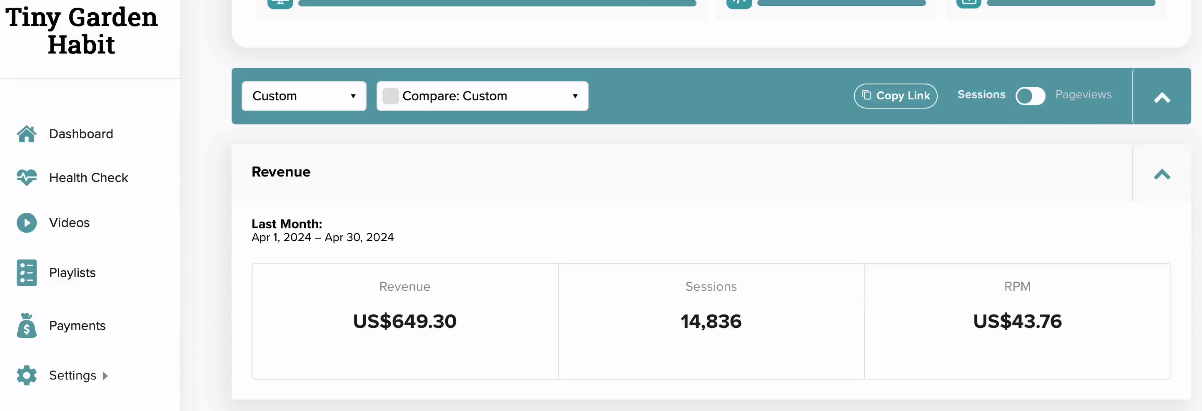This screenshot has height=411, width=1202.
Task: Click the copy icon inside Copy Link
Action: 867,96
